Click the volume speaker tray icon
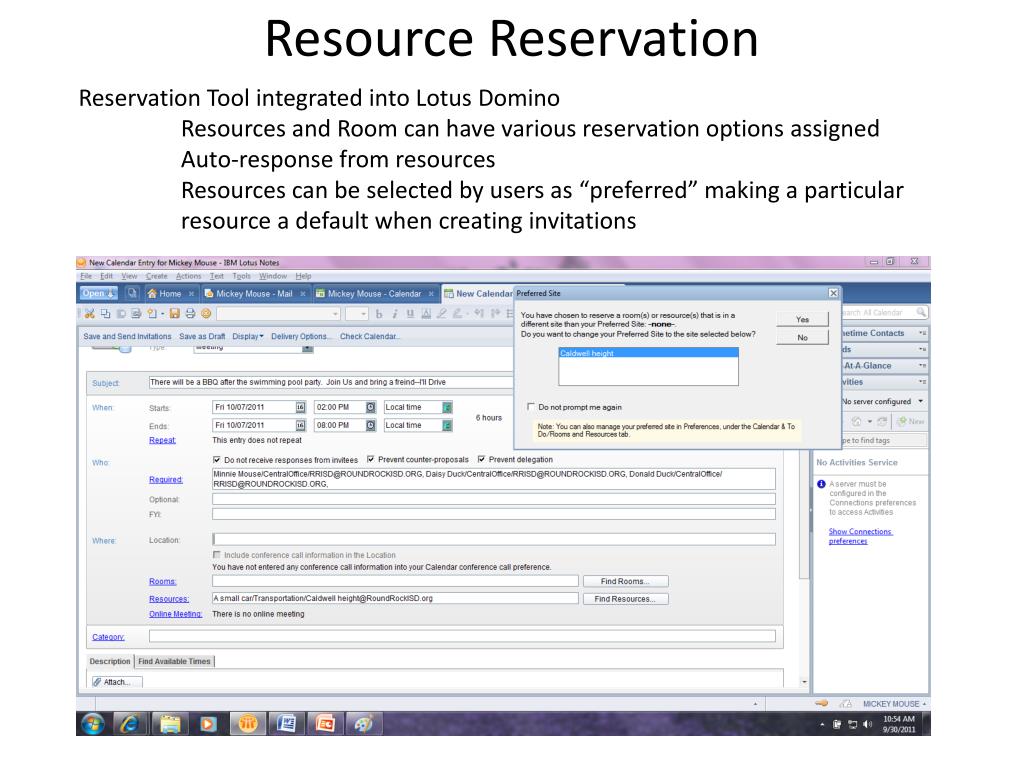Screen dimensions: 1024x768 point(867,724)
